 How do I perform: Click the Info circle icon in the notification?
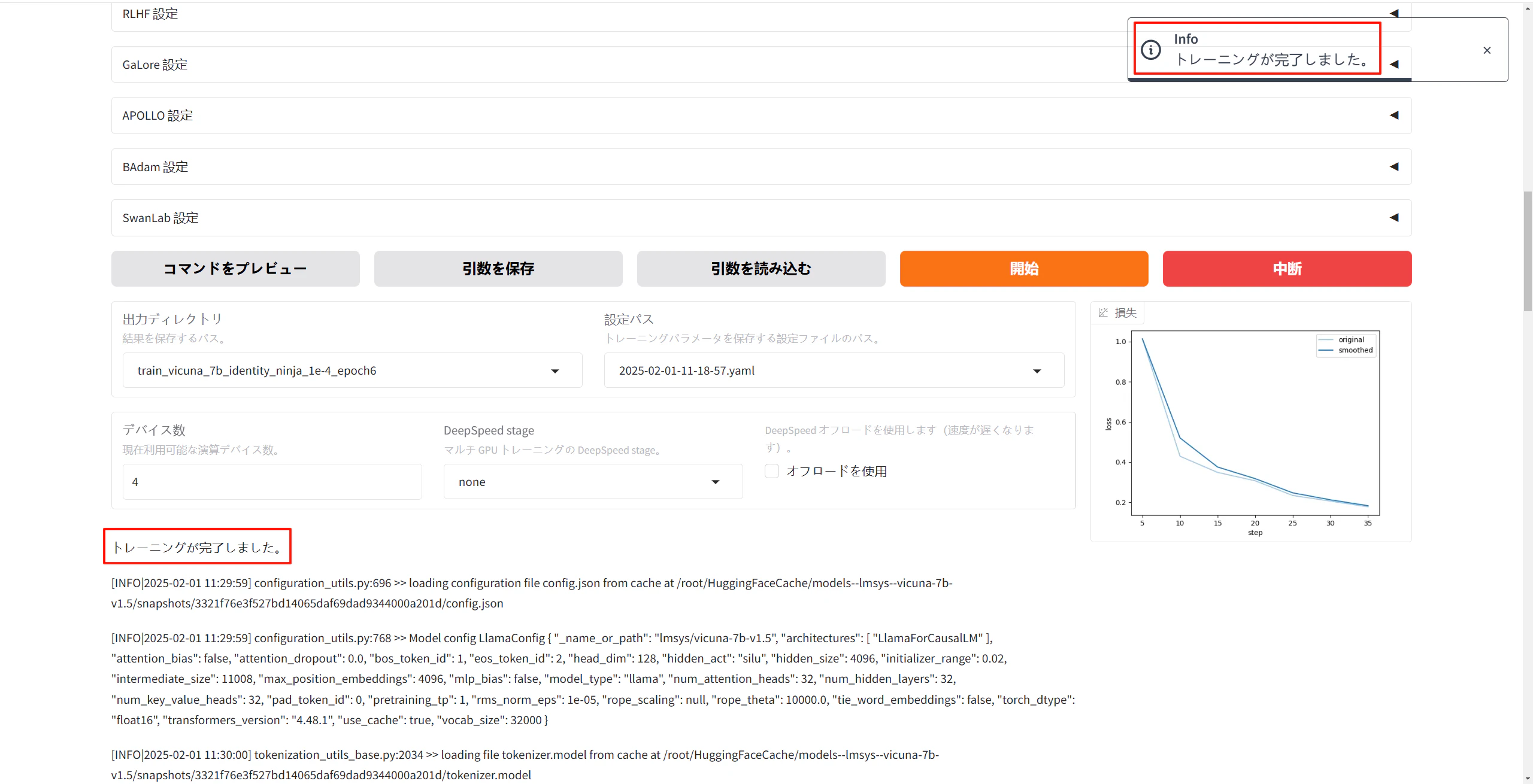coord(1150,50)
